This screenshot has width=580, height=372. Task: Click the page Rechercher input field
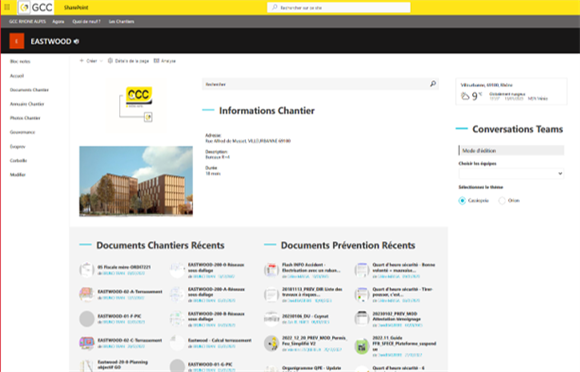(320, 84)
